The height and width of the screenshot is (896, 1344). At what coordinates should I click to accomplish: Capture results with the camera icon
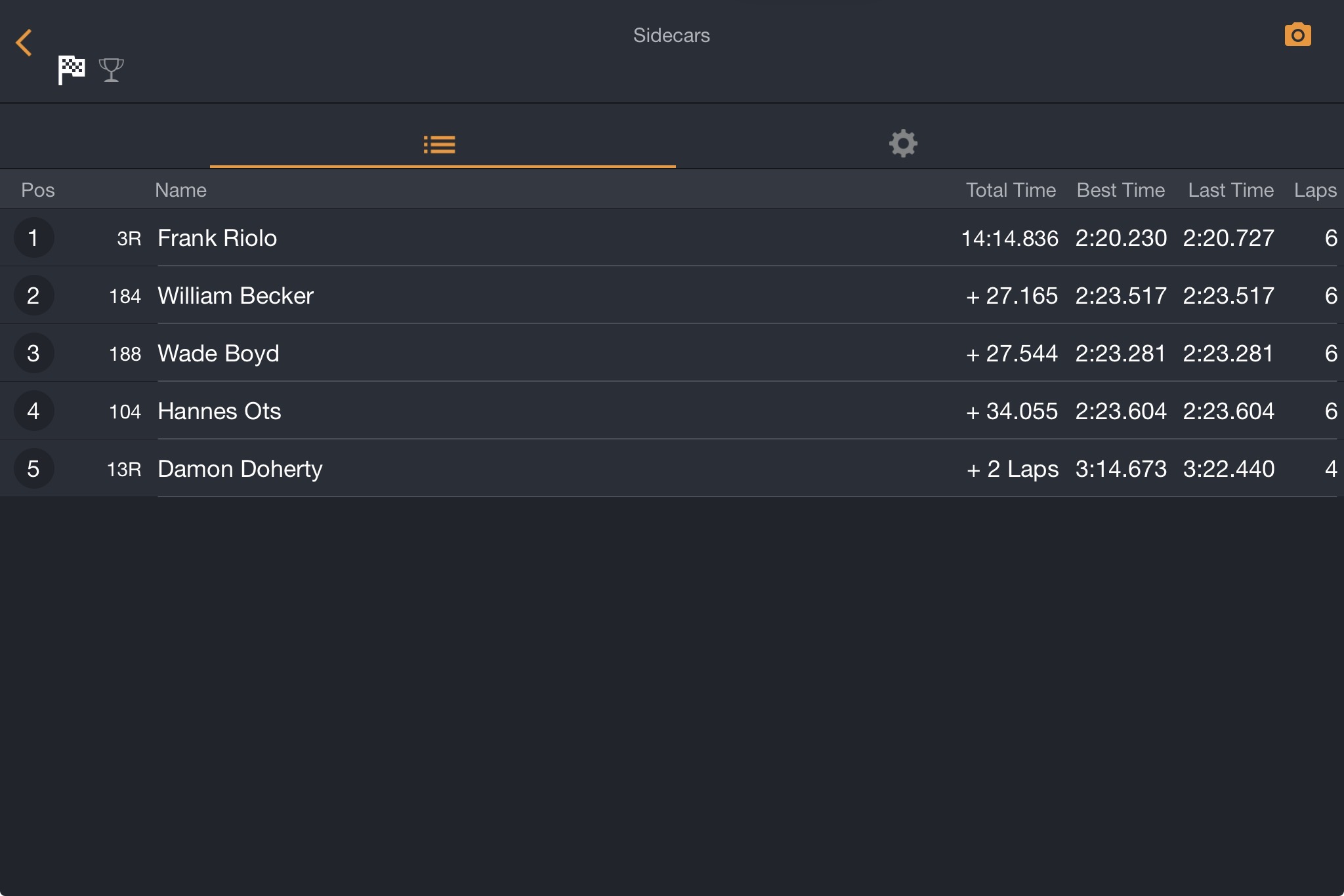coord(1297,35)
